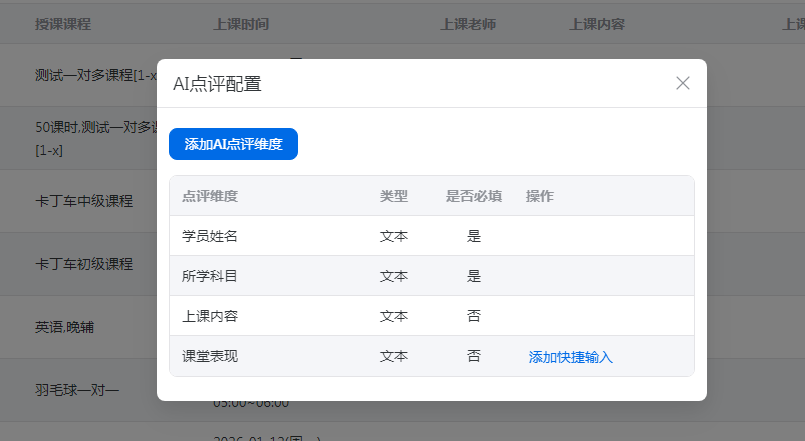805x441 pixels.
Task: Select the 上课内容 row in the dialog table
Action: click(210, 316)
